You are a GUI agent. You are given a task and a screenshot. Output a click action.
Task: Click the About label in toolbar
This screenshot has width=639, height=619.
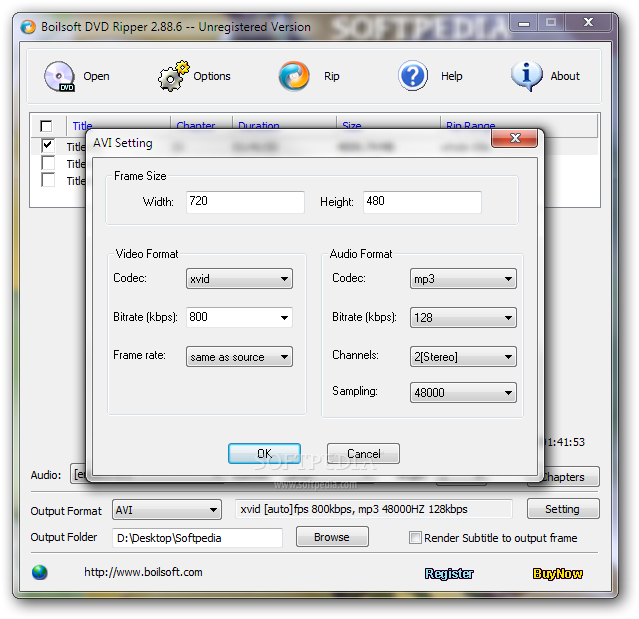tap(565, 76)
